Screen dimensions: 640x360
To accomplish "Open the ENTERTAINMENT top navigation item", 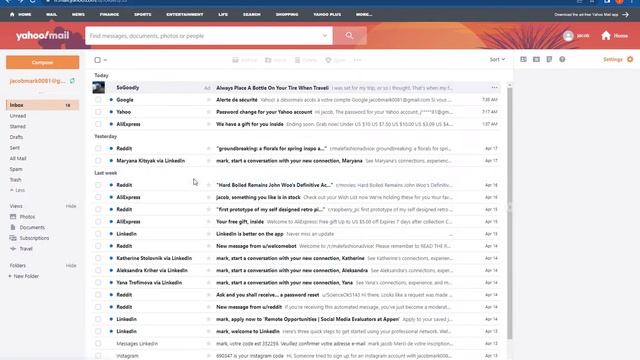I will [184, 14].
